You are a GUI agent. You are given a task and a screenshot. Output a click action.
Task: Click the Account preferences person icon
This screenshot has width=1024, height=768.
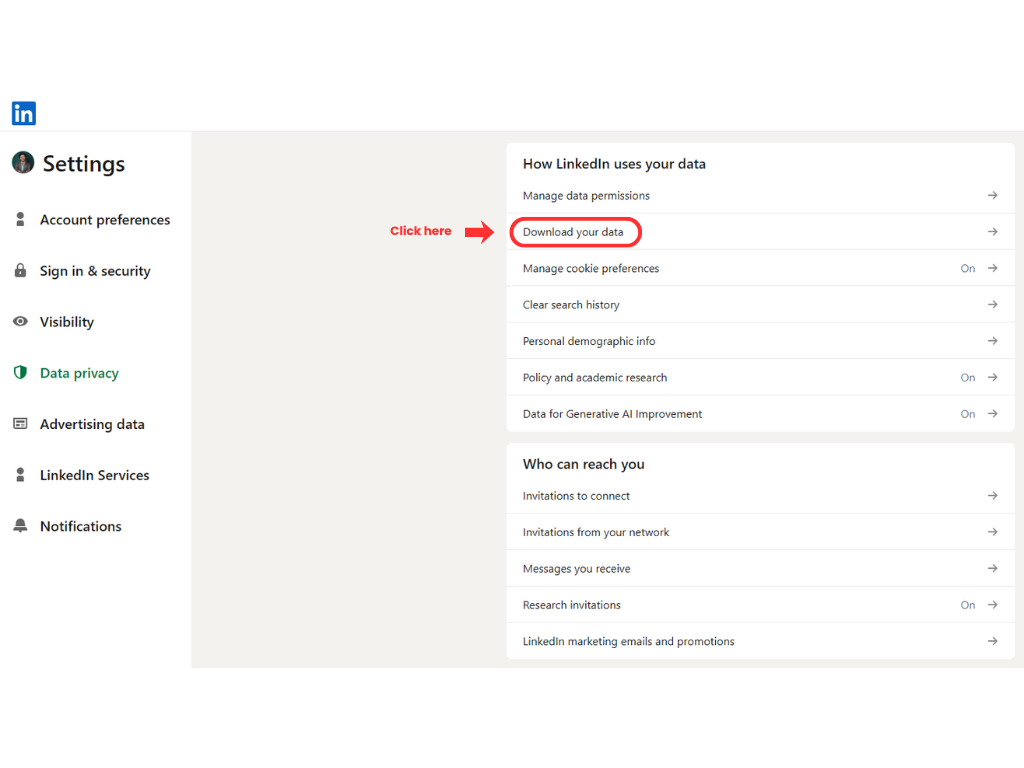click(20, 219)
